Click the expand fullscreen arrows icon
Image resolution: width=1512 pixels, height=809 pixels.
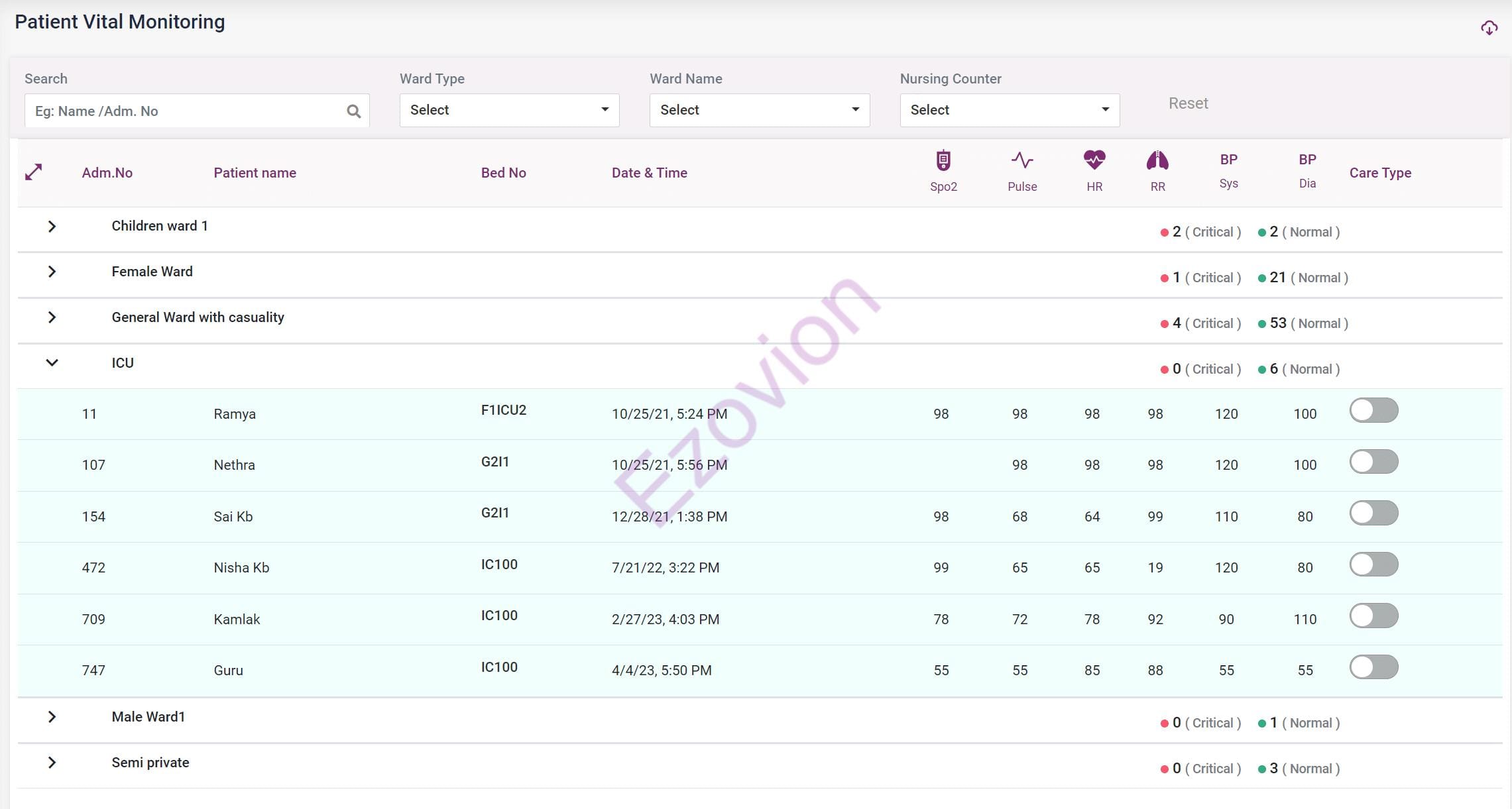point(34,172)
